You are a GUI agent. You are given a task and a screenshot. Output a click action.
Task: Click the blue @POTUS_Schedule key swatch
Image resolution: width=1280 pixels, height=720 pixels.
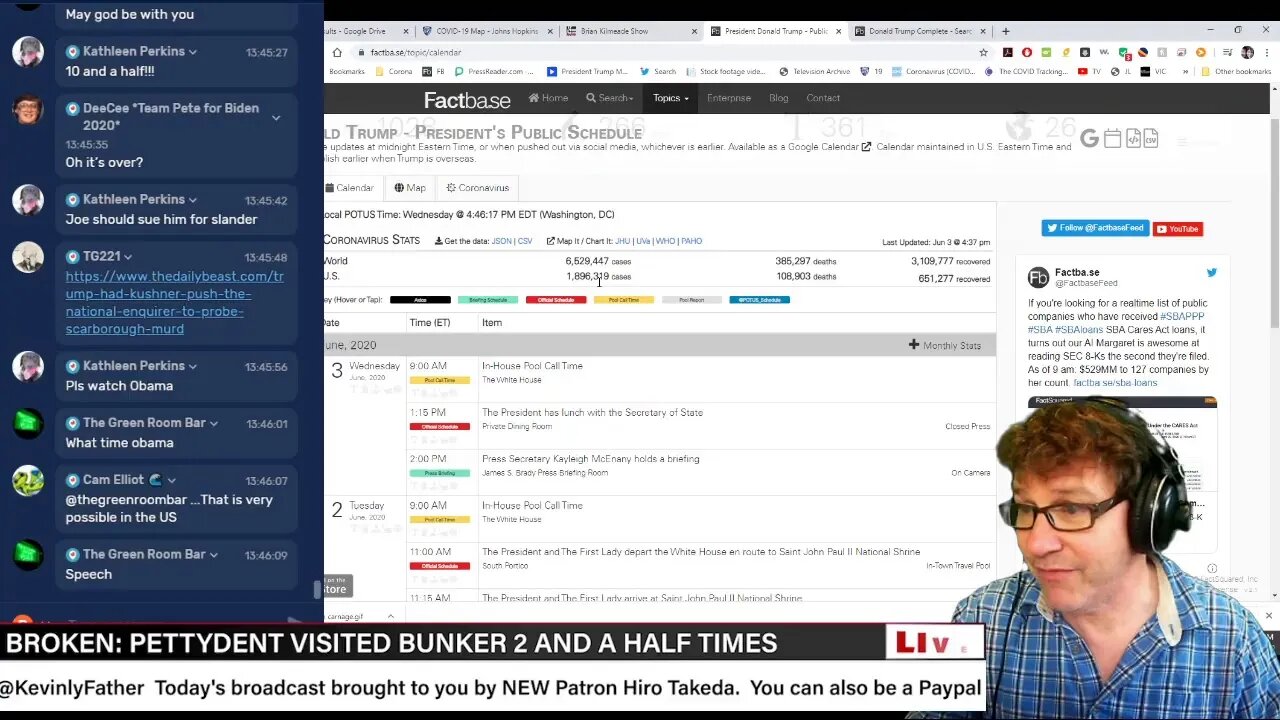tap(759, 300)
